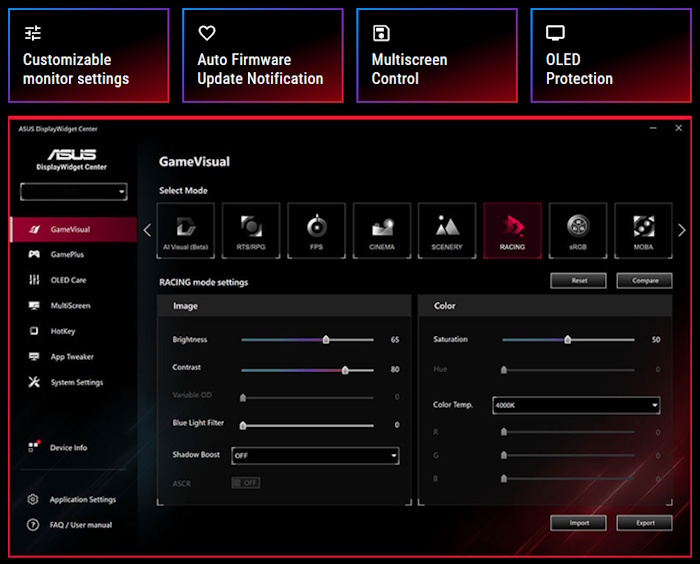Click the Reset button
This screenshot has height=564, width=700.
pyautogui.click(x=579, y=280)
